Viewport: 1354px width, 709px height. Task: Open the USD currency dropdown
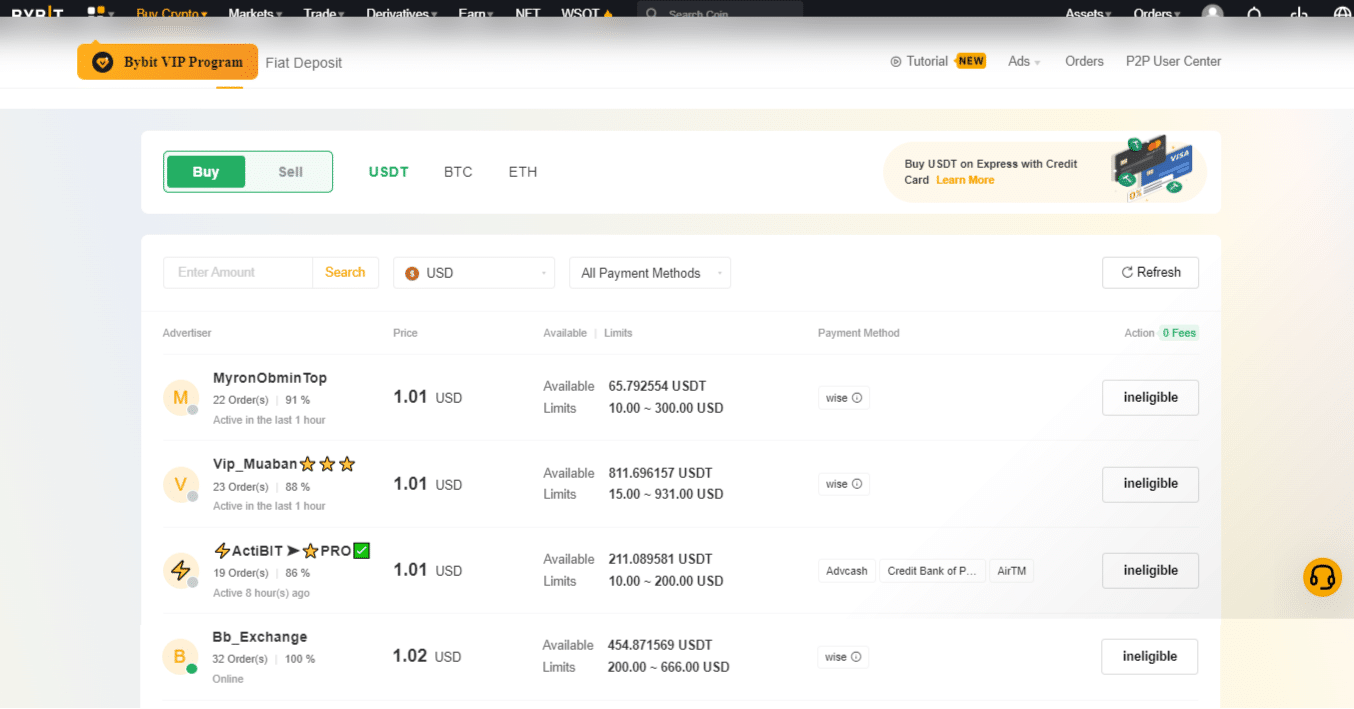[x=474, y=273]
